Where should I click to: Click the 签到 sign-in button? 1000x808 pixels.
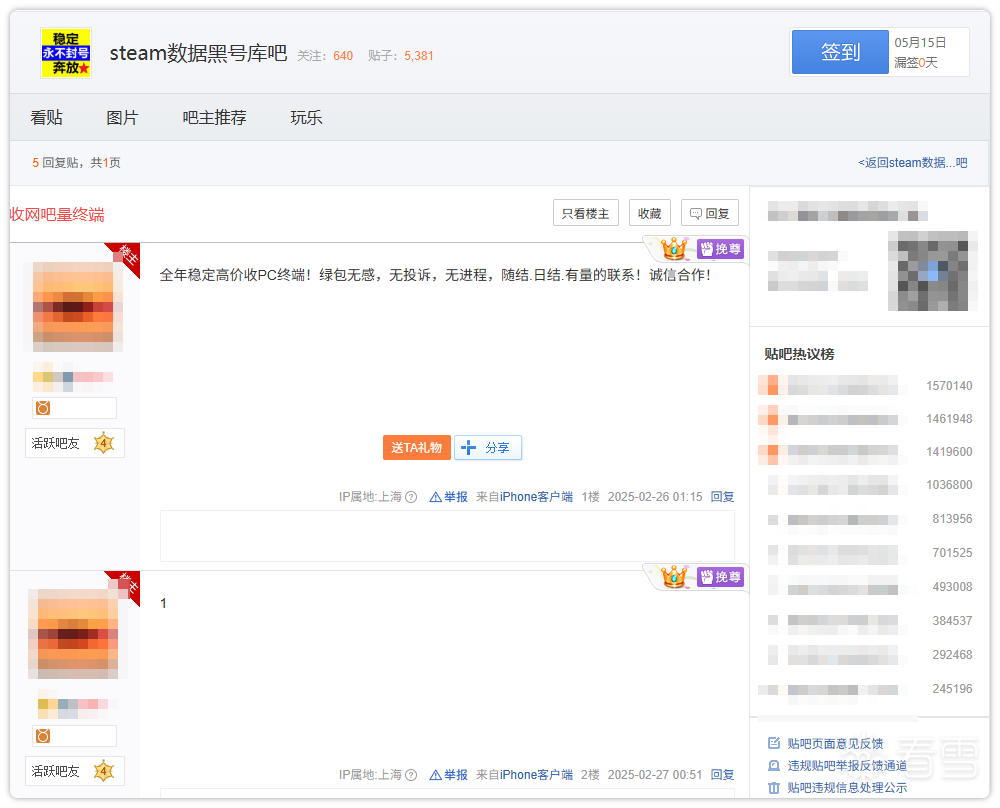tap(840, 52)
